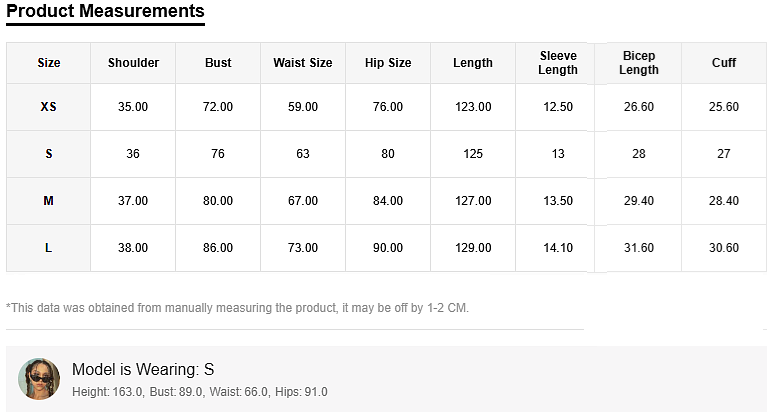Viewport: 772px width, 412px height.
Task: Click the XS size row label
Action: [48, 107]
